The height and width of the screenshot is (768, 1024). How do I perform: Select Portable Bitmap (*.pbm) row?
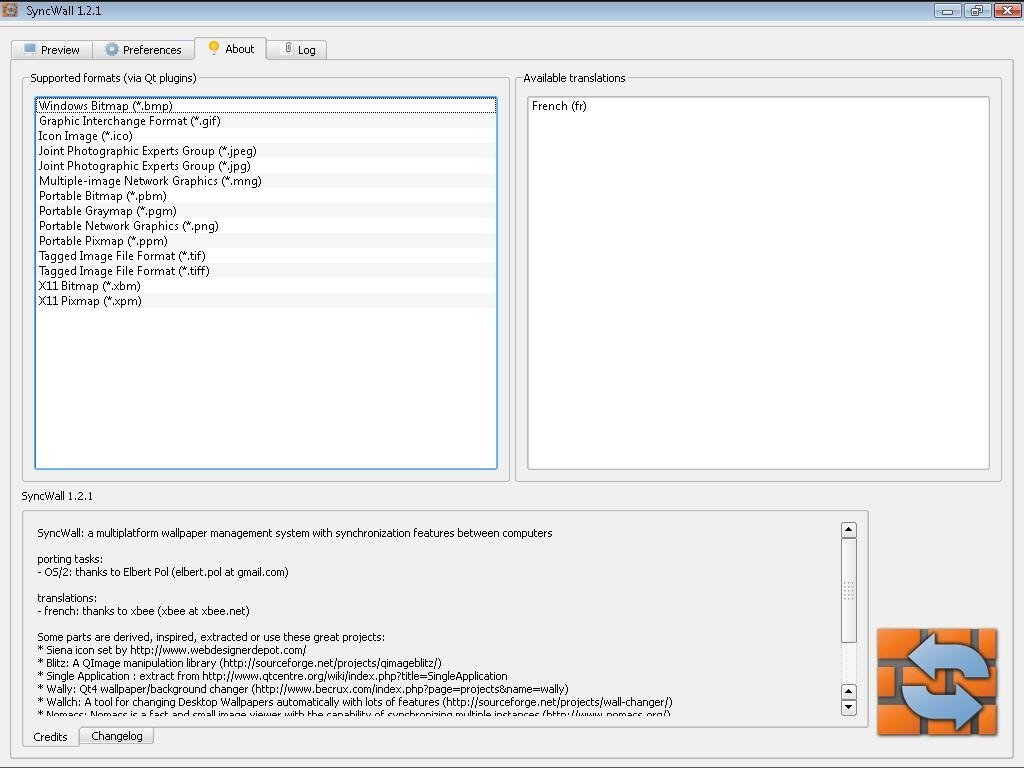(x=266, y=196)
